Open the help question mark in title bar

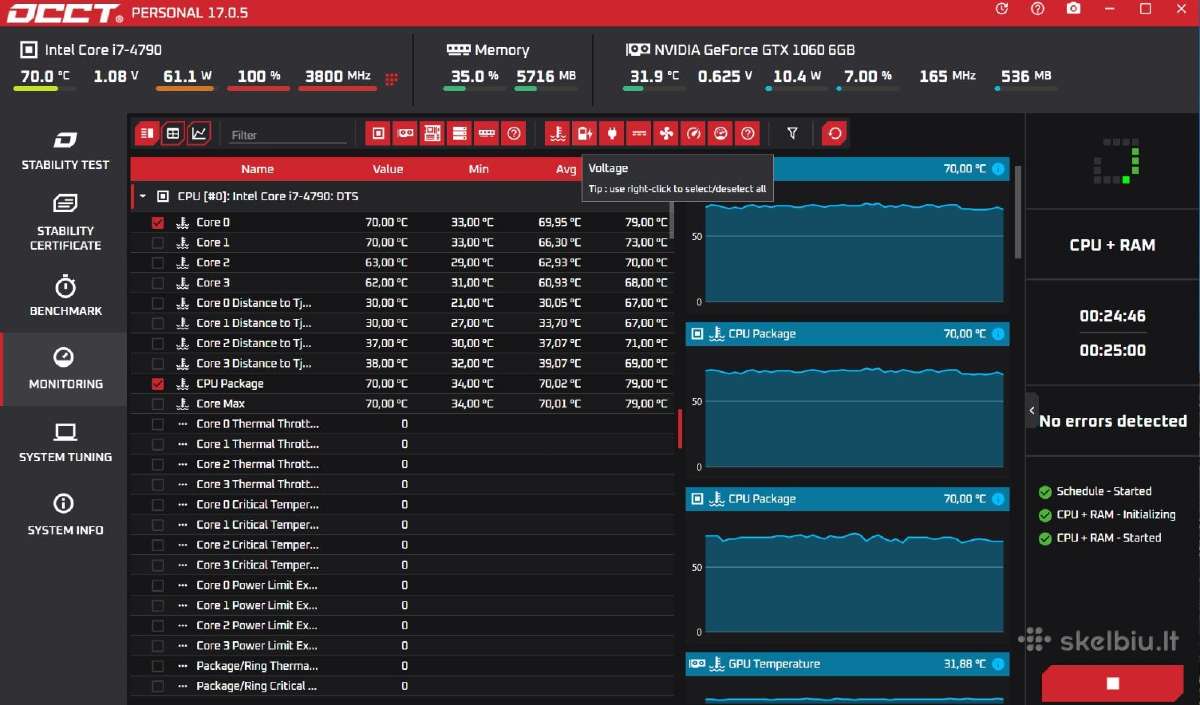1038,9
